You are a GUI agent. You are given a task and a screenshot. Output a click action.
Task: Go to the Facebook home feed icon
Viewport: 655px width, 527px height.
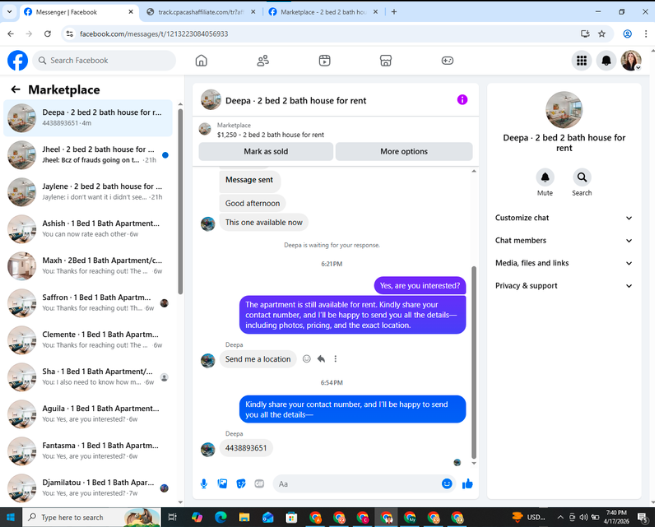click(x=201, y=61)
